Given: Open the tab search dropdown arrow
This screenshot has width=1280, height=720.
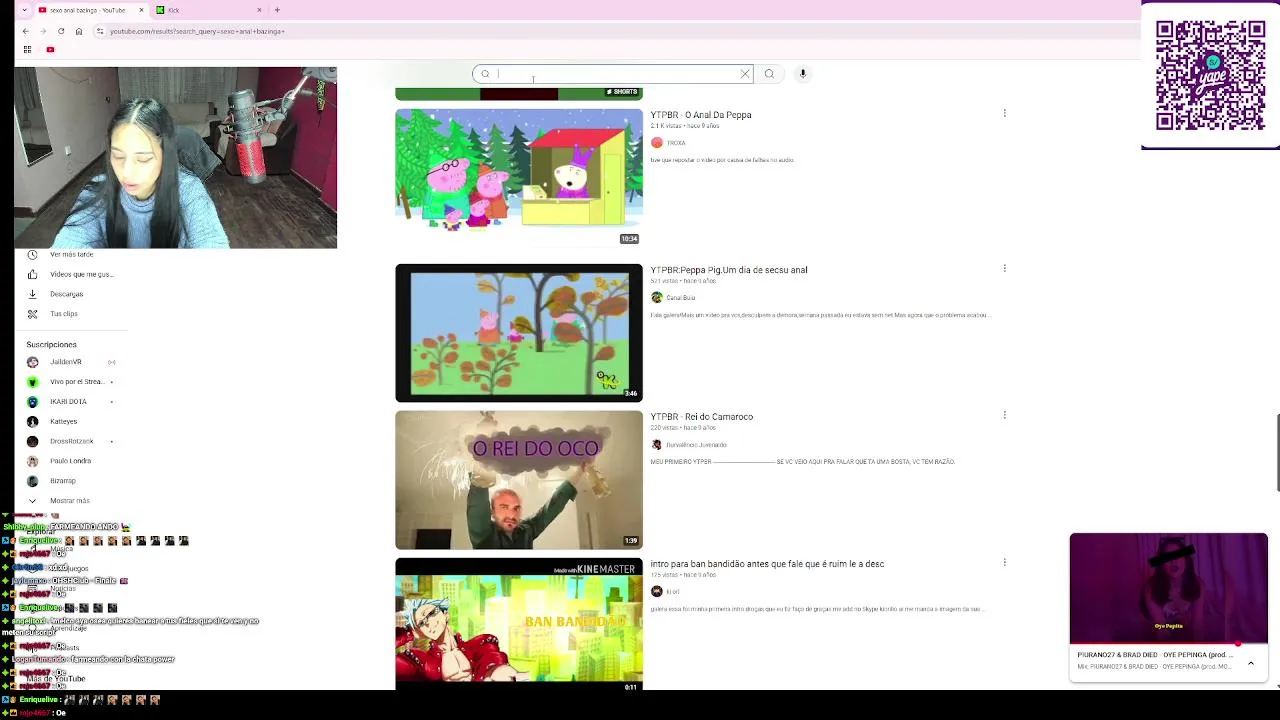Looking at the screenshot, I should click(x=24, y=10).
